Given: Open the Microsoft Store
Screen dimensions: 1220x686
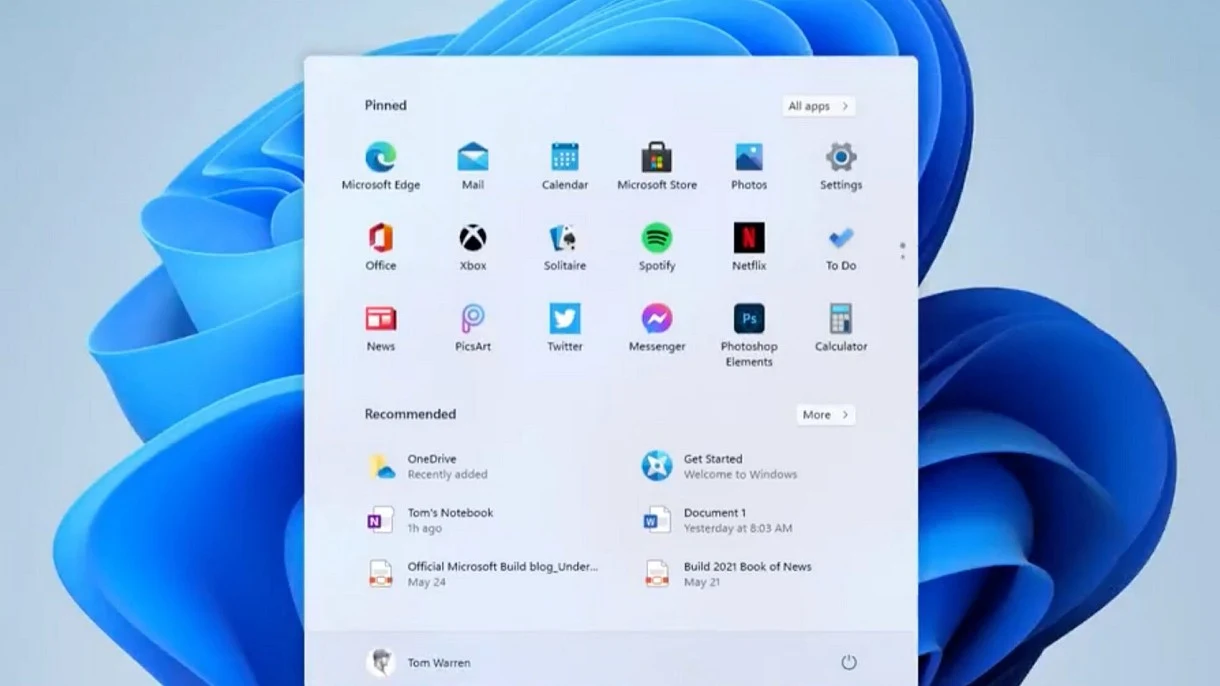Looking at the screenshot, I should pyautogui.click(x=656, y=158).
